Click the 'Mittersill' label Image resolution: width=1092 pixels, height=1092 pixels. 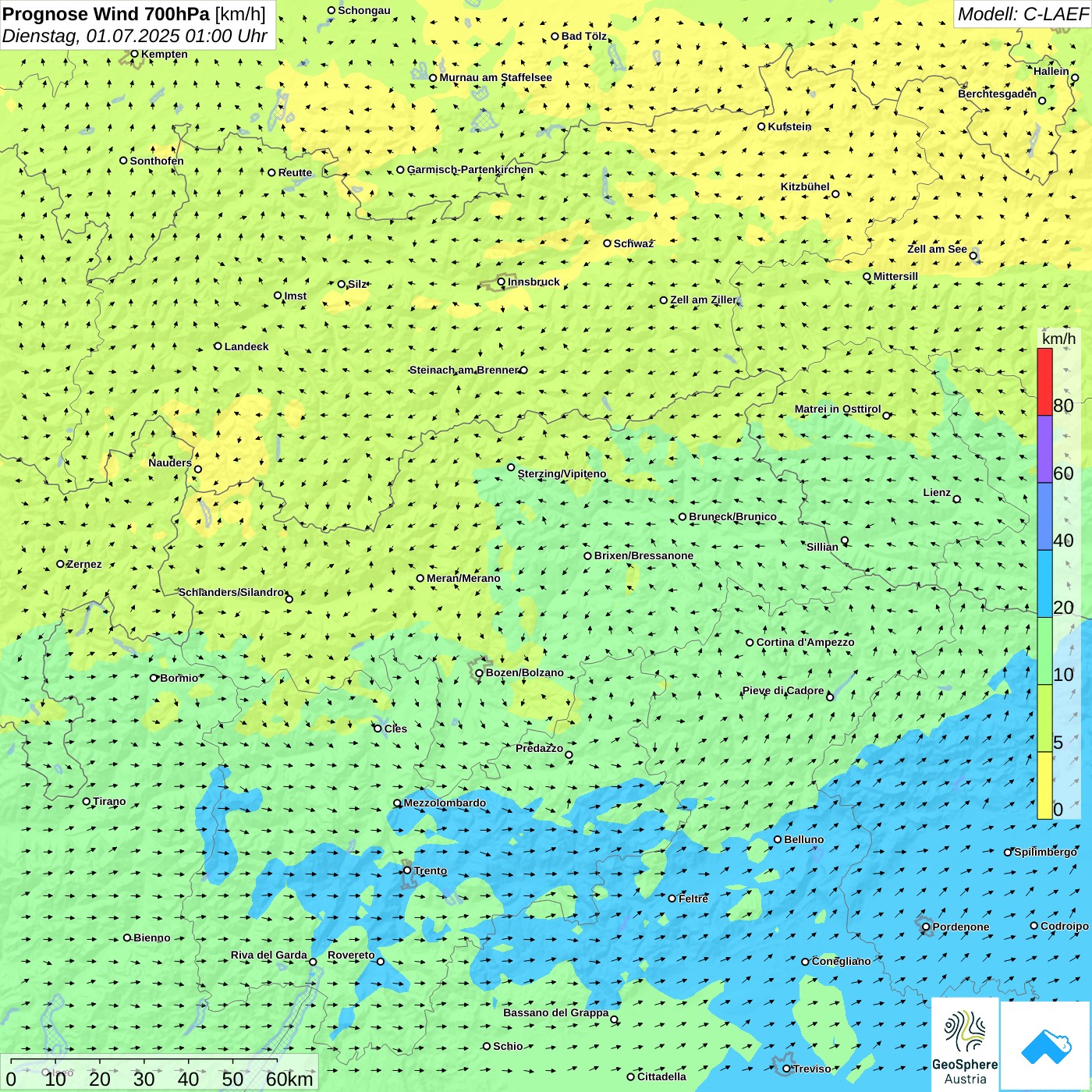[x=895, y=276]
